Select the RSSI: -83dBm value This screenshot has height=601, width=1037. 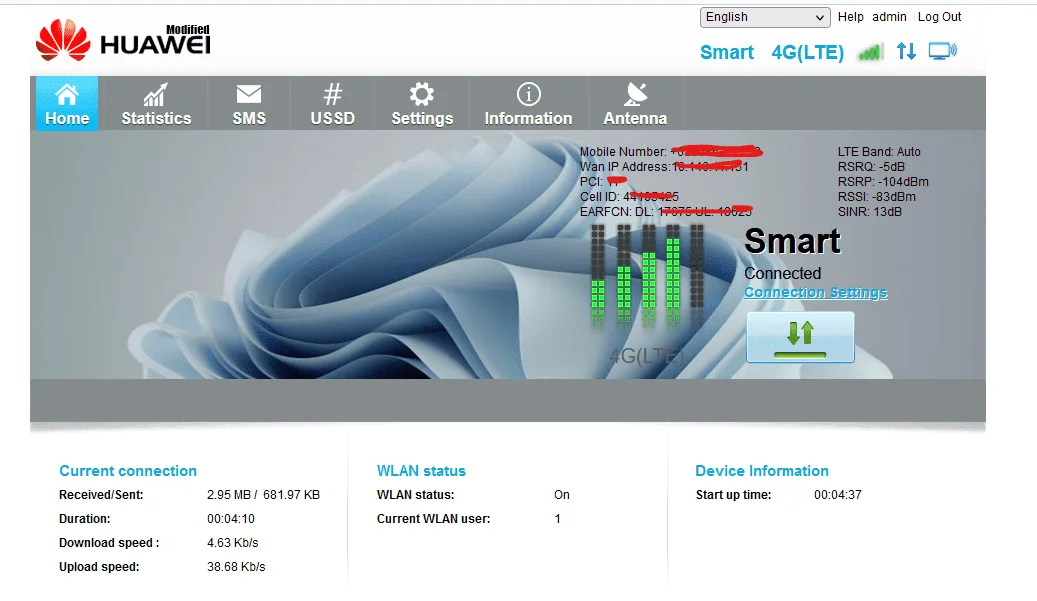click(x=877, y=197)
